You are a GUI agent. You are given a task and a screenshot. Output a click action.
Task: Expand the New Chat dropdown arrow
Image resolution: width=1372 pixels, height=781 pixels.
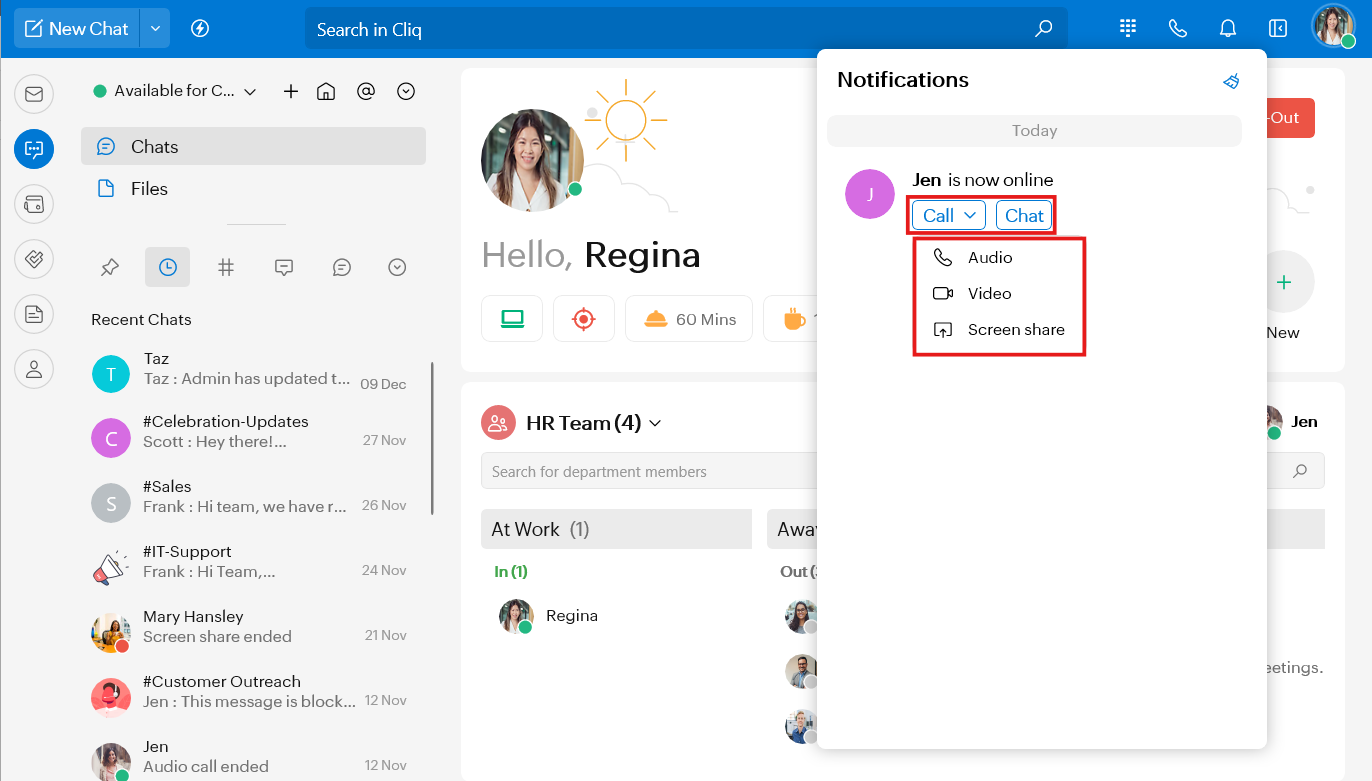[155, 28]
